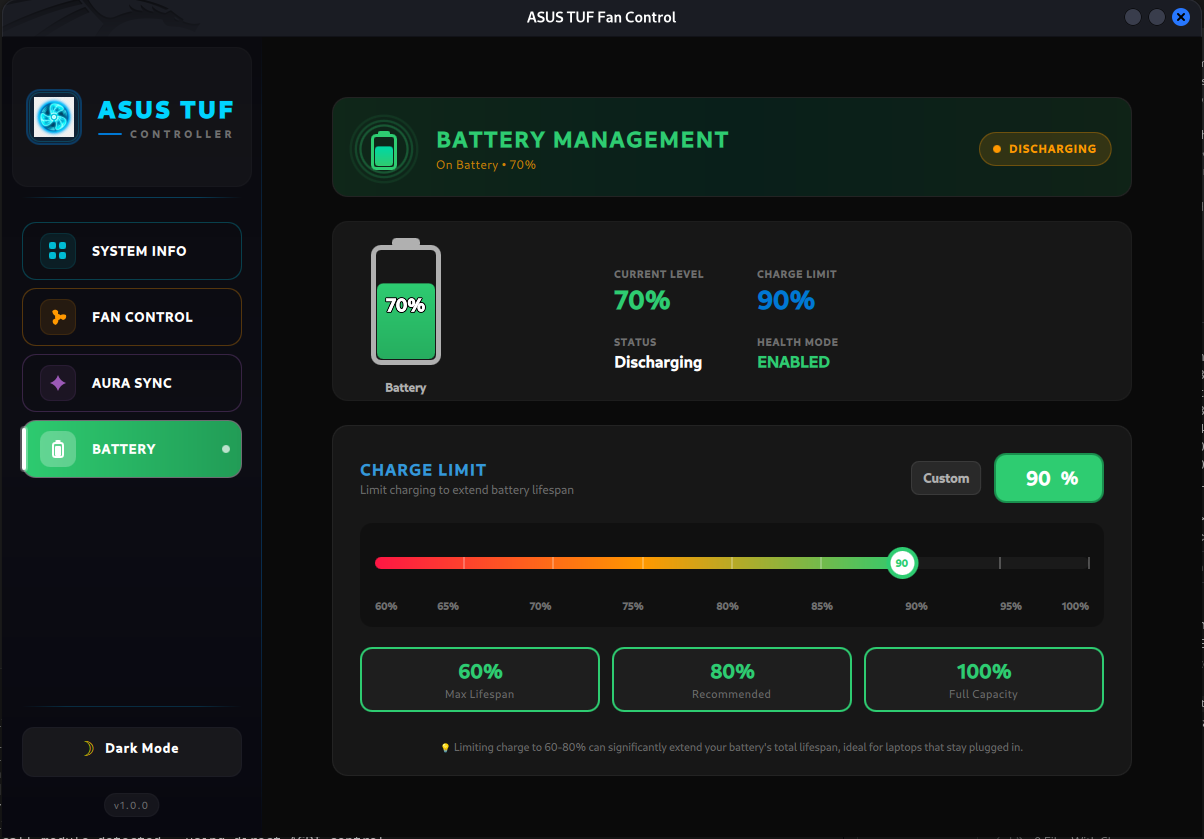Open the Fan Control page

coord(132,317)
